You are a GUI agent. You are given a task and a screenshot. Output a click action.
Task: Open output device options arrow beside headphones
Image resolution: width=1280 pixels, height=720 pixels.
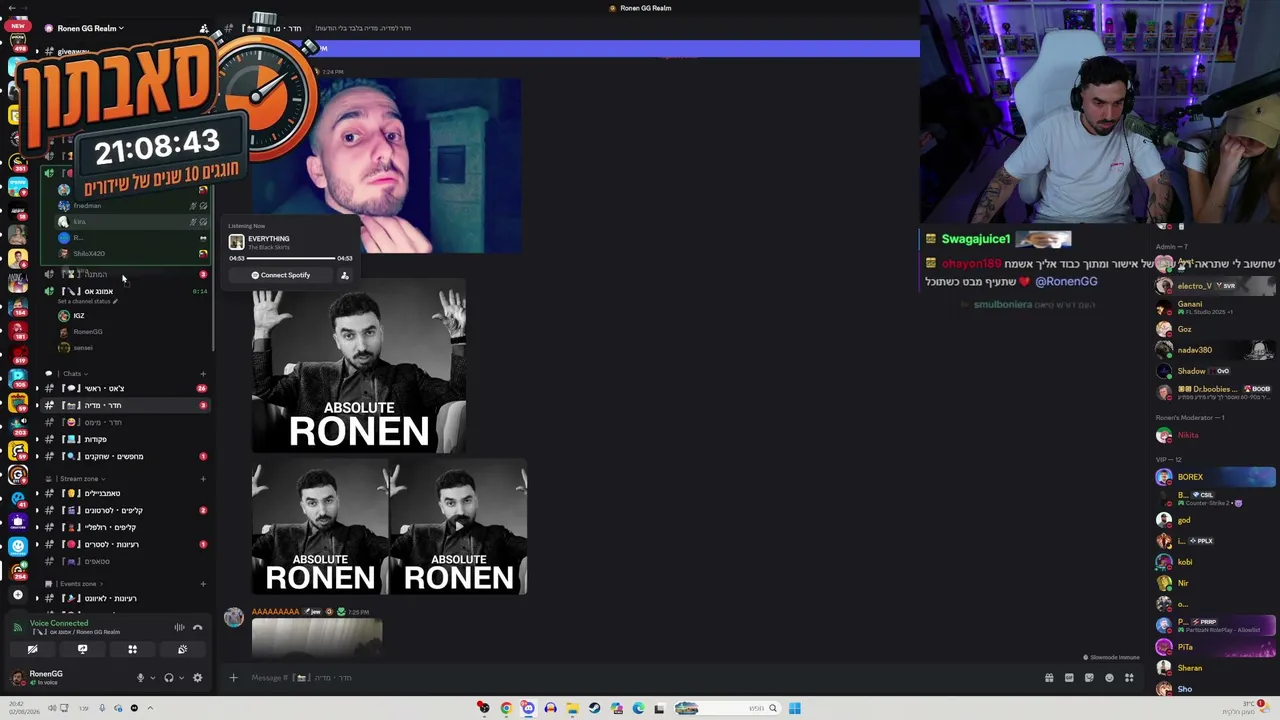coord(181,678)
